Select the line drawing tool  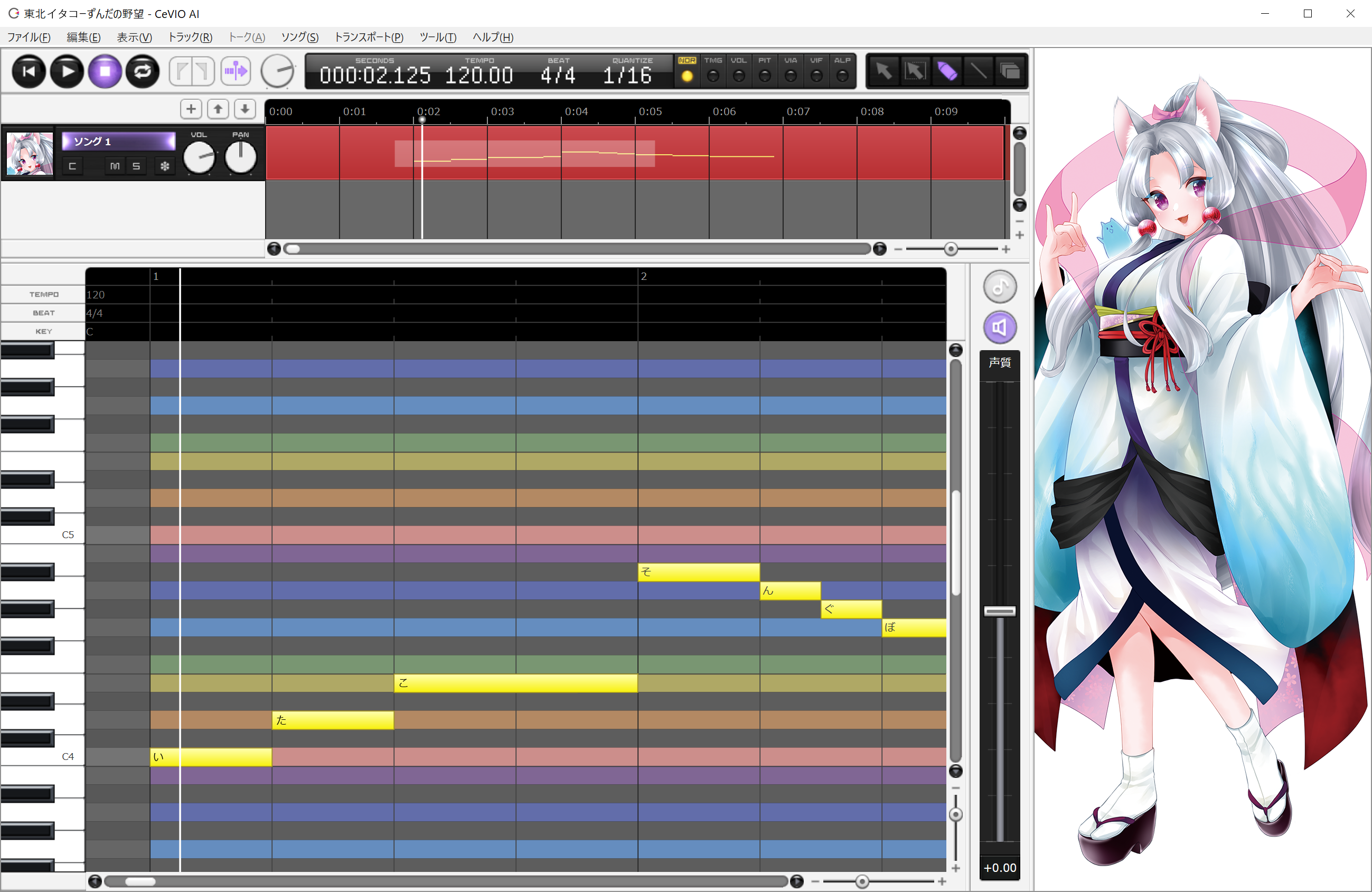coord(978,71)
